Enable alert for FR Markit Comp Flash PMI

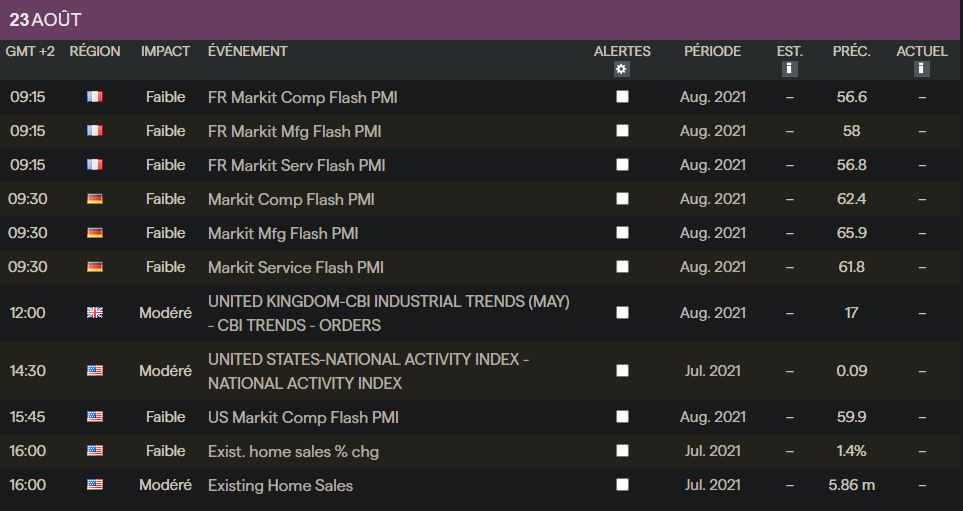(623, 97)
